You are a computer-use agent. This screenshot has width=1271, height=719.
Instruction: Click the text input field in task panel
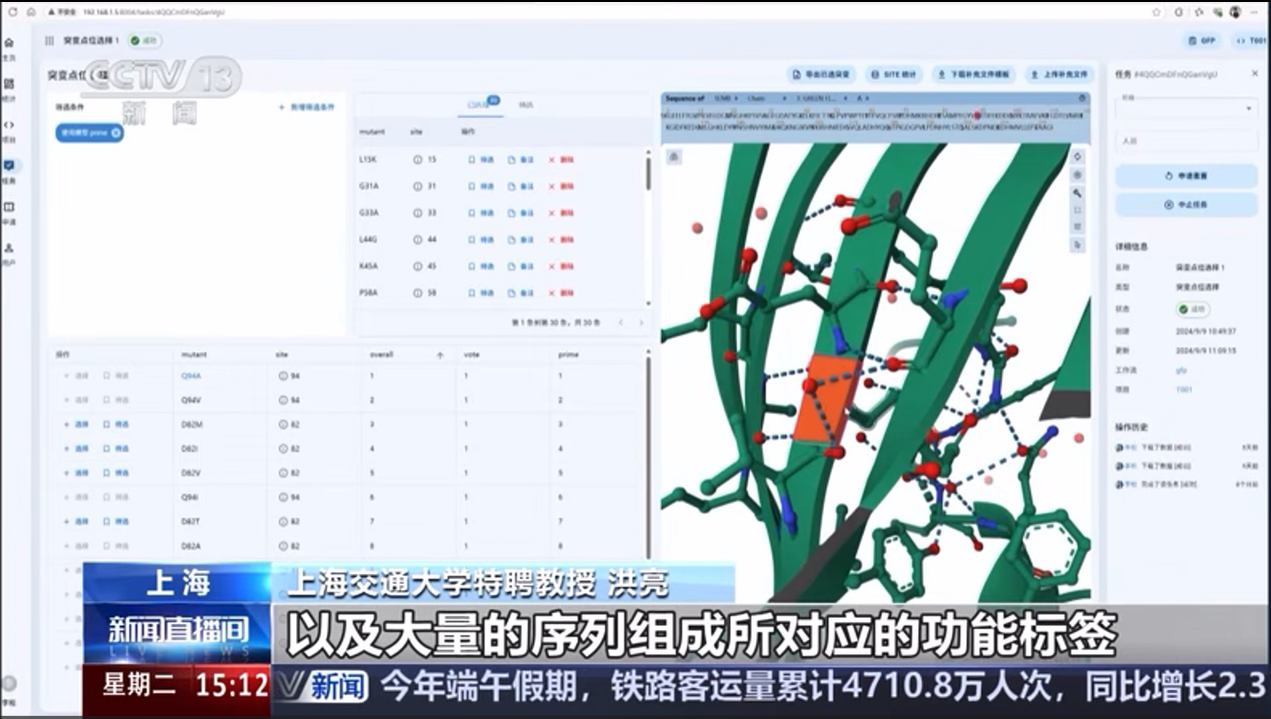[1186, 141]
